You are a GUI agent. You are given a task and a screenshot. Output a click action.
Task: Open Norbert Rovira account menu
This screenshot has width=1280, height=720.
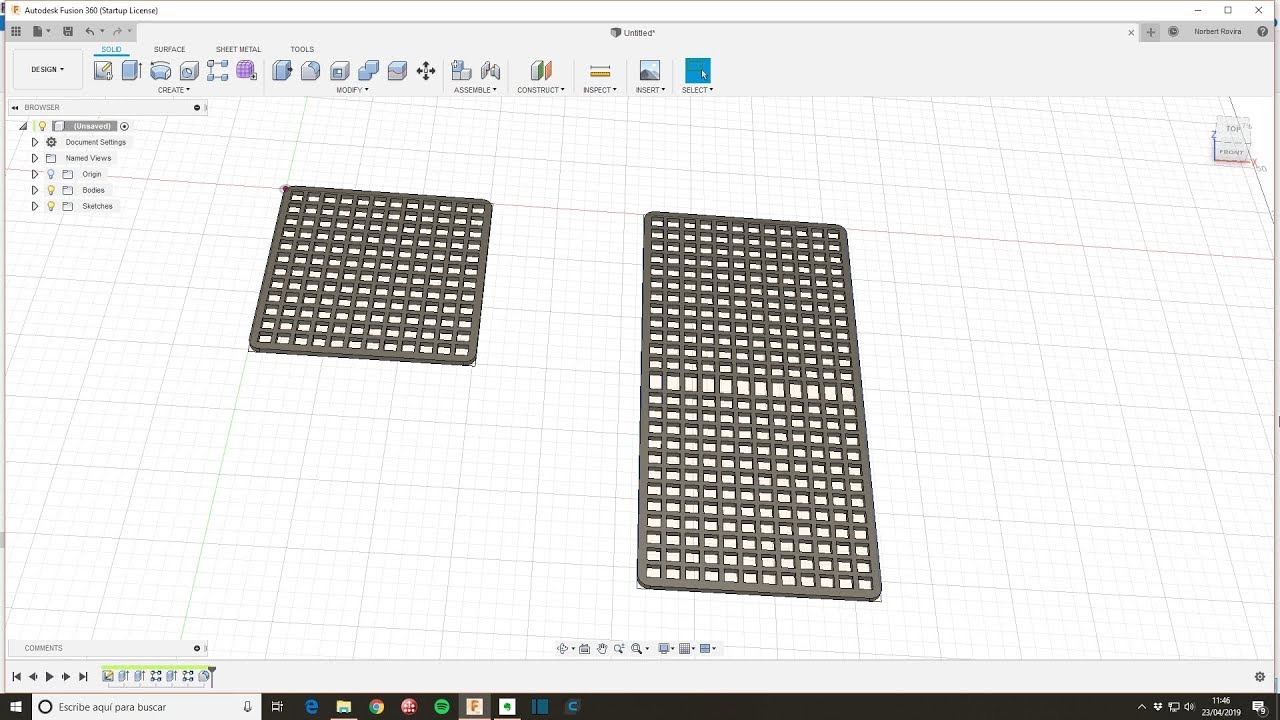click(x=1216, y=32)
